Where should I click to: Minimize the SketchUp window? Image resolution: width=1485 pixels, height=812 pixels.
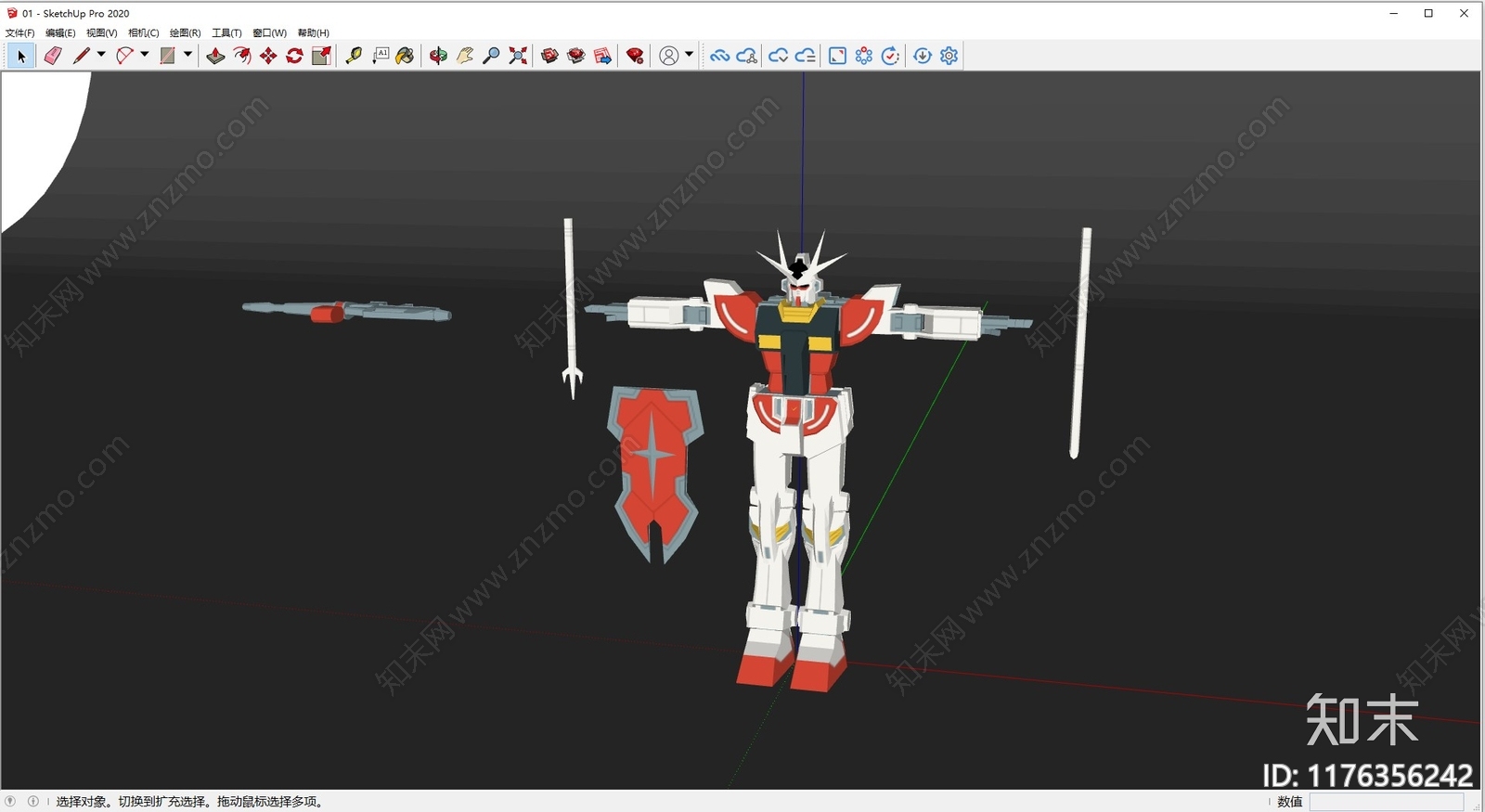click(1394, 13)
